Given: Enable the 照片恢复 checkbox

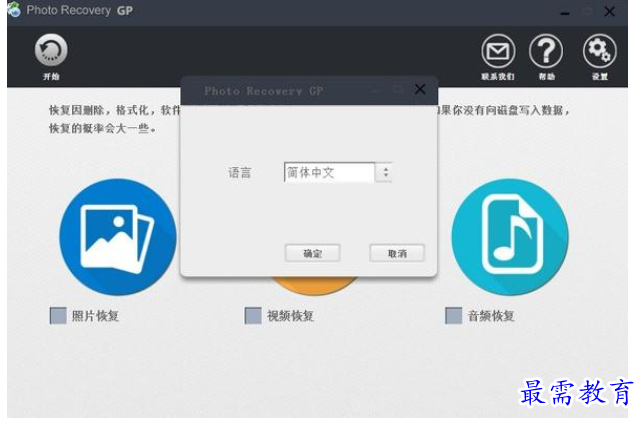Looking at the screenshot, I should click(58, 316).
